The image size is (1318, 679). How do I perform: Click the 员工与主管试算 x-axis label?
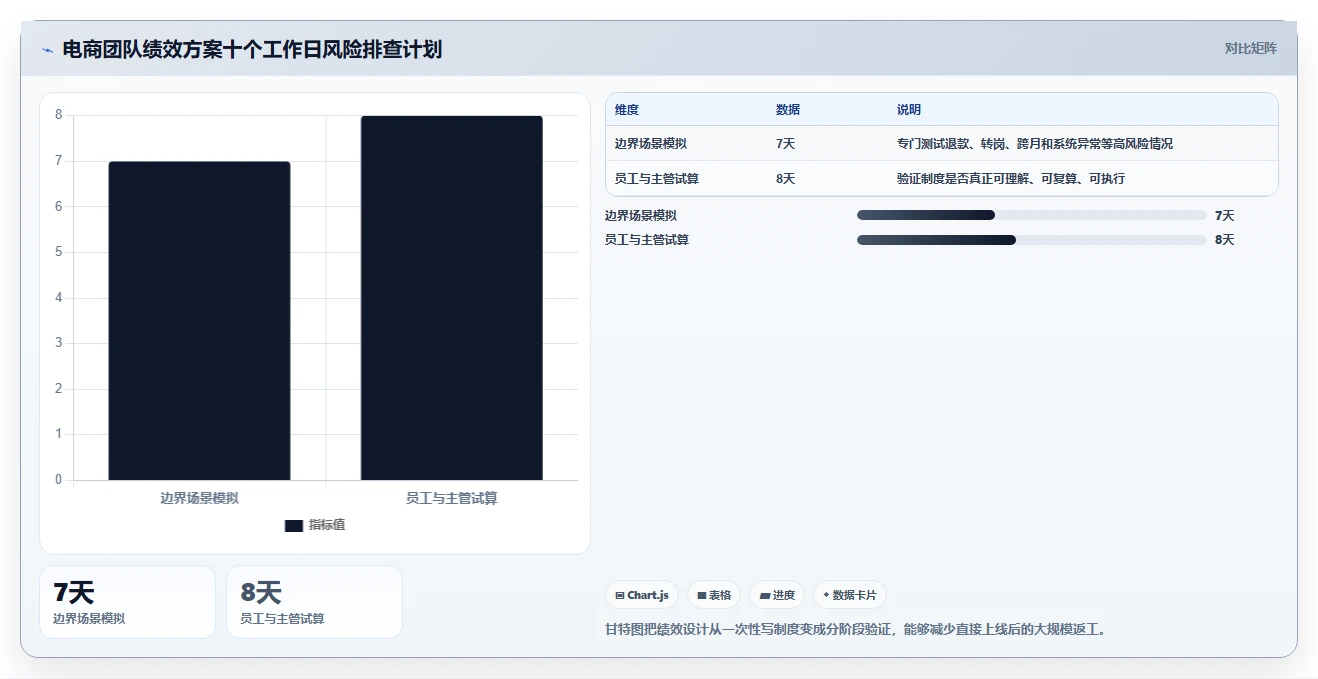[452, 498]
